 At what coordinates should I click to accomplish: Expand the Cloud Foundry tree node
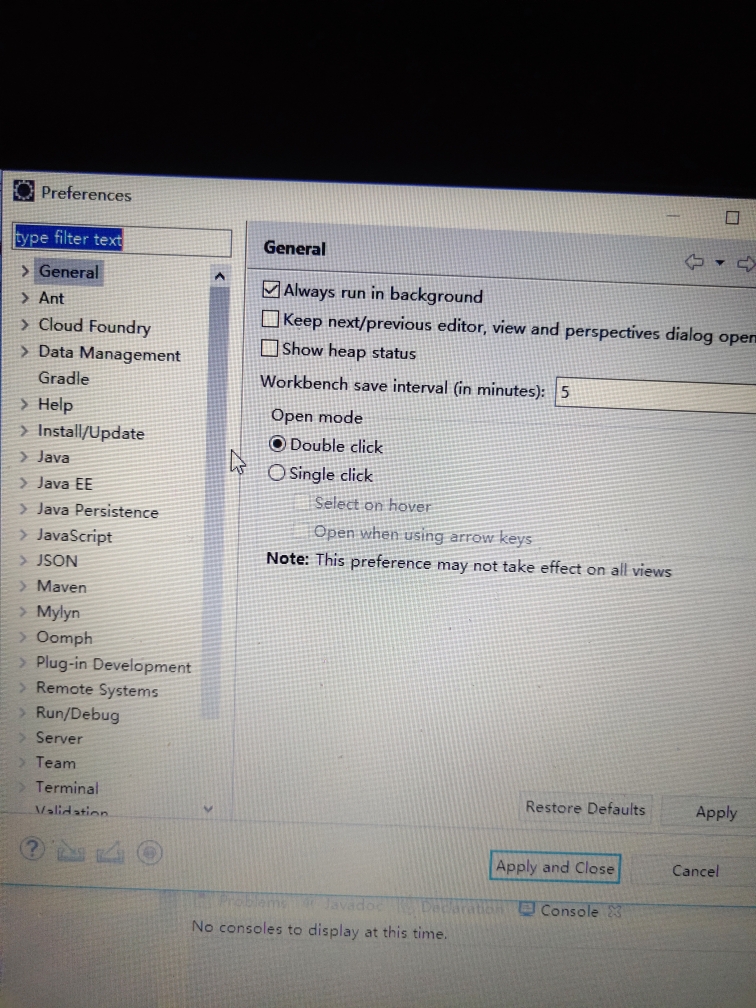[x=24, y=324]
